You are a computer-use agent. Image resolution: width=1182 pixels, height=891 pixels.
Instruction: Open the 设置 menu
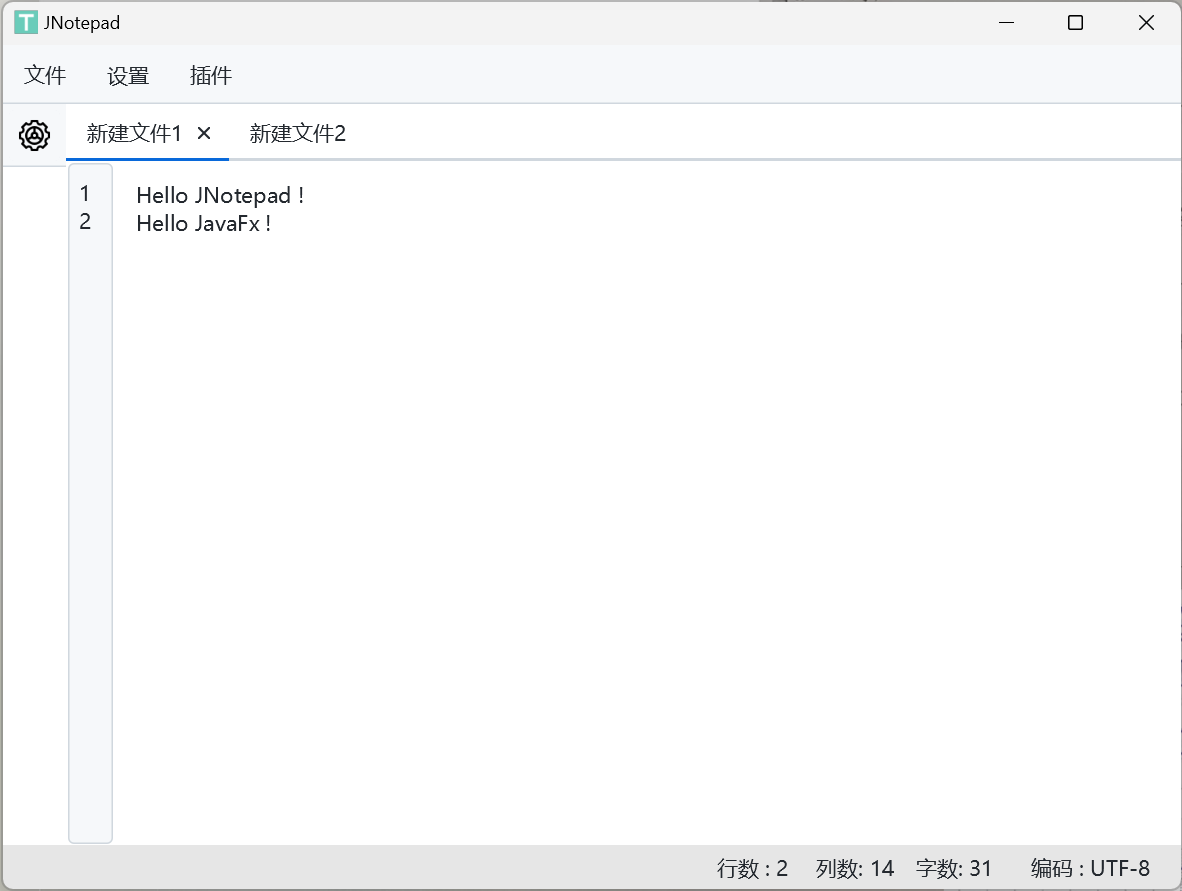(x=128, y=76)
